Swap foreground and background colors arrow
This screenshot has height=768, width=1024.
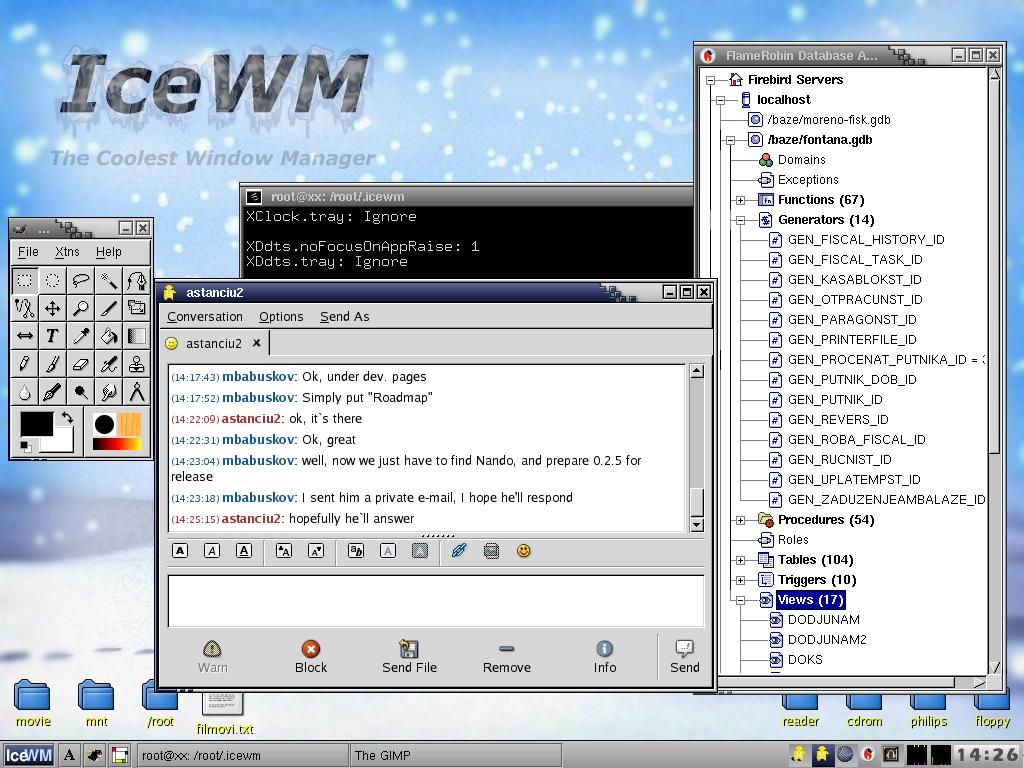tap(67, 418)
